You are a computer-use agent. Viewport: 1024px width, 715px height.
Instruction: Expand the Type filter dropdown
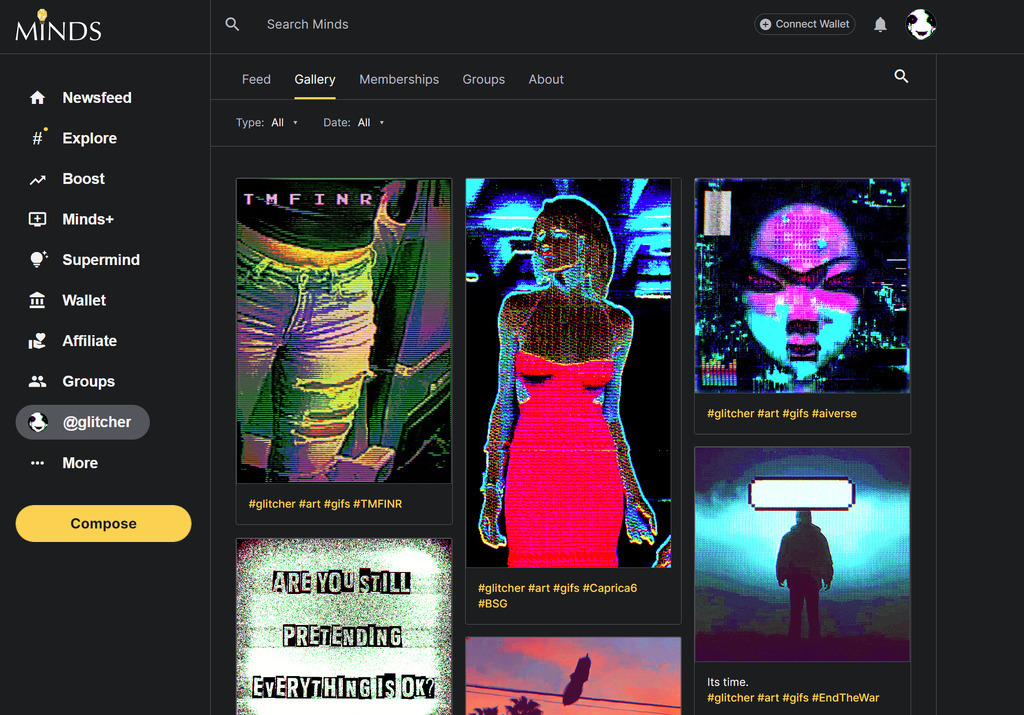coord(284,123)
